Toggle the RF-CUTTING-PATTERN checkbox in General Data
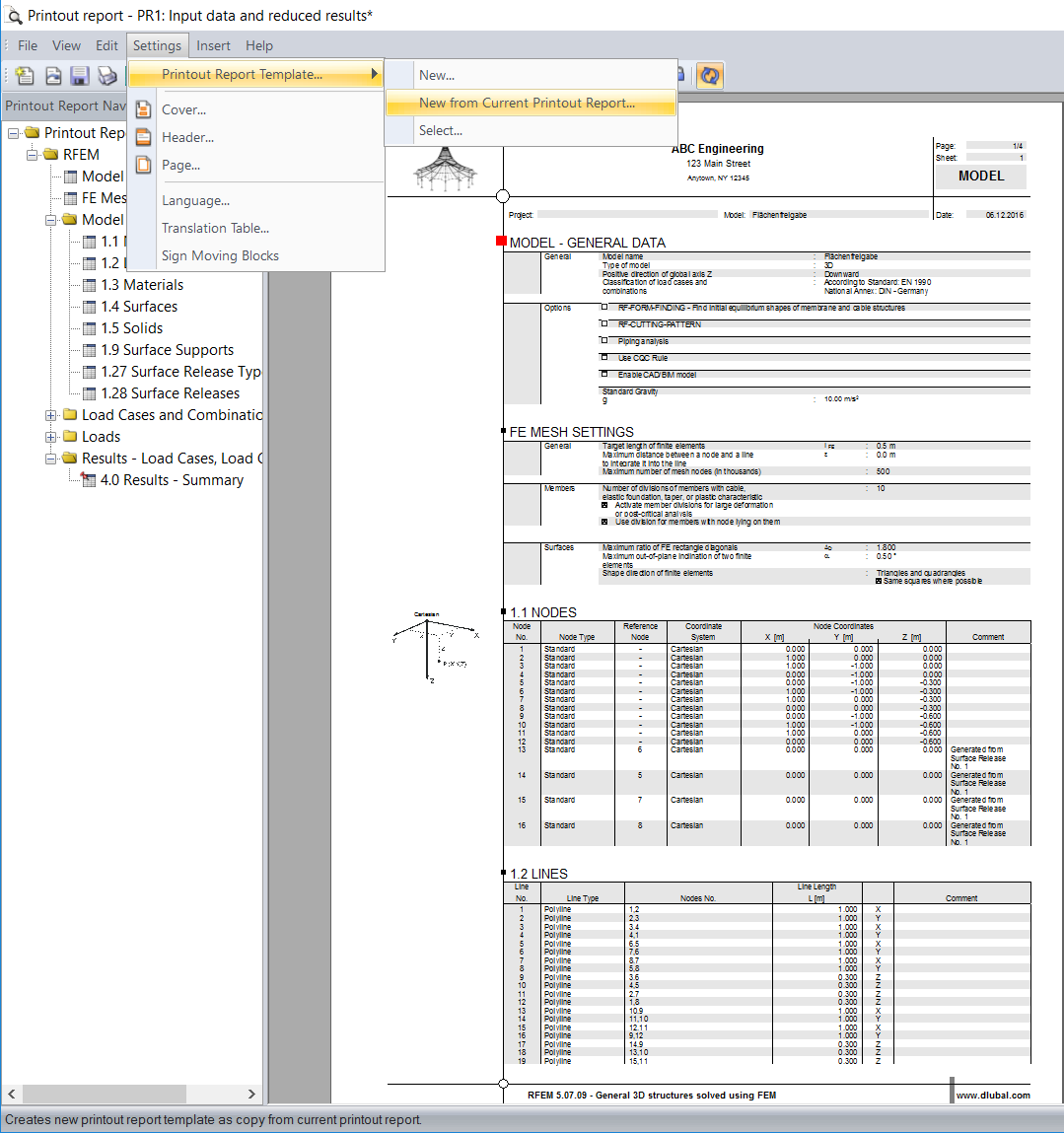This screenshot has height=1133, width=1064. coord(603,323)
